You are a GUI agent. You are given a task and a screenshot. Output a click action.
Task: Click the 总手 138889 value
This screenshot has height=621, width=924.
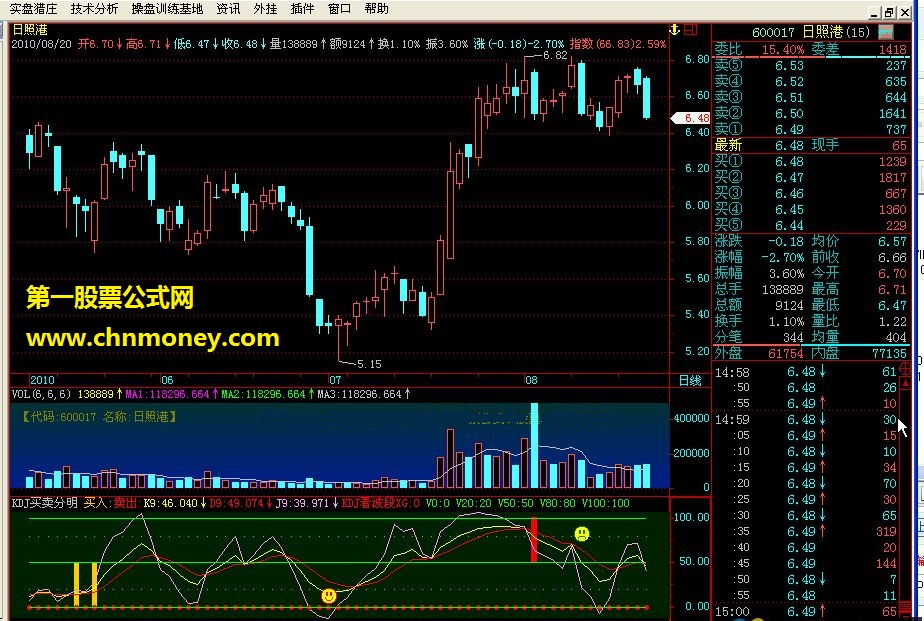tap(783, 289)
